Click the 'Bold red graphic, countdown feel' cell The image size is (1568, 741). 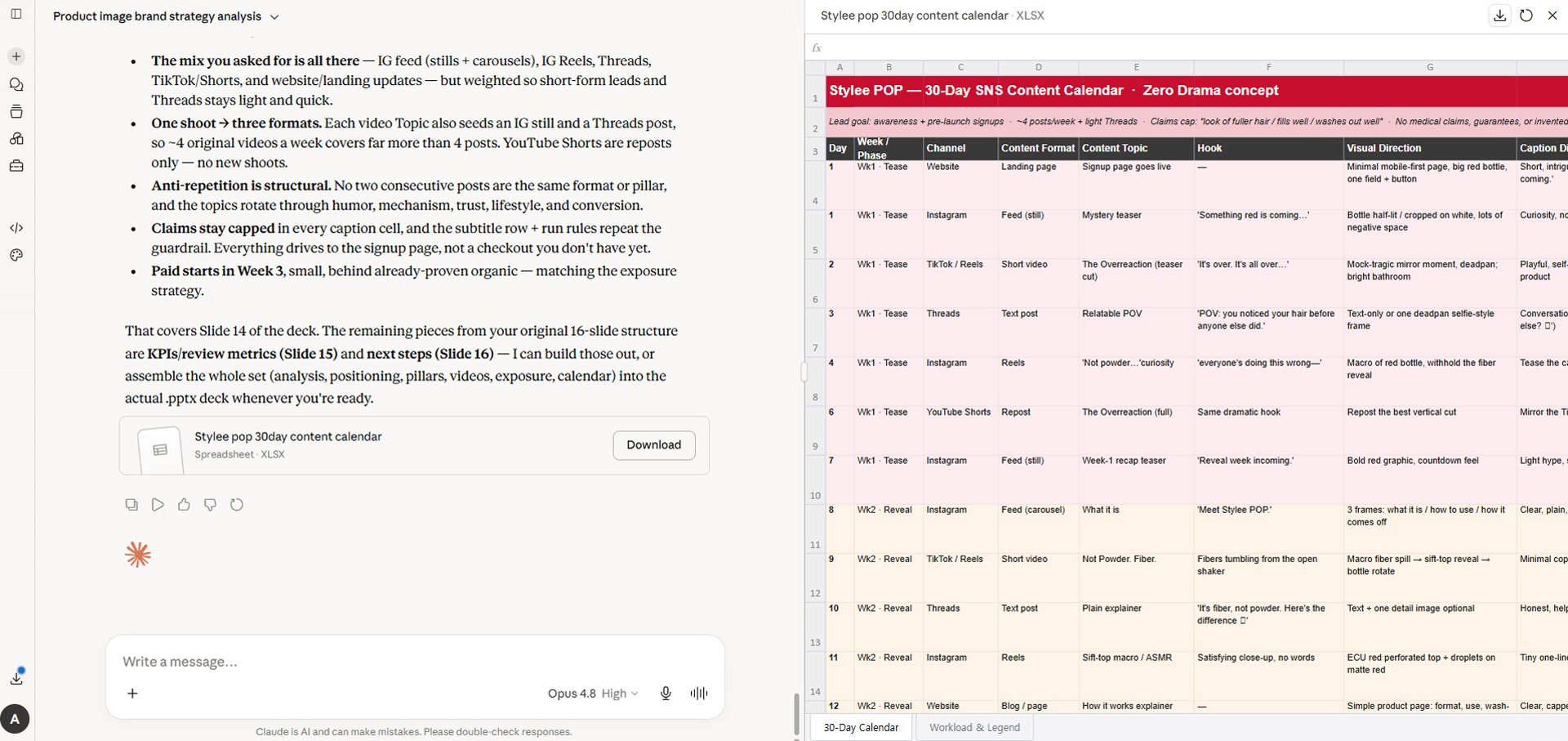pyautogui.click(x=1430, y=480)
